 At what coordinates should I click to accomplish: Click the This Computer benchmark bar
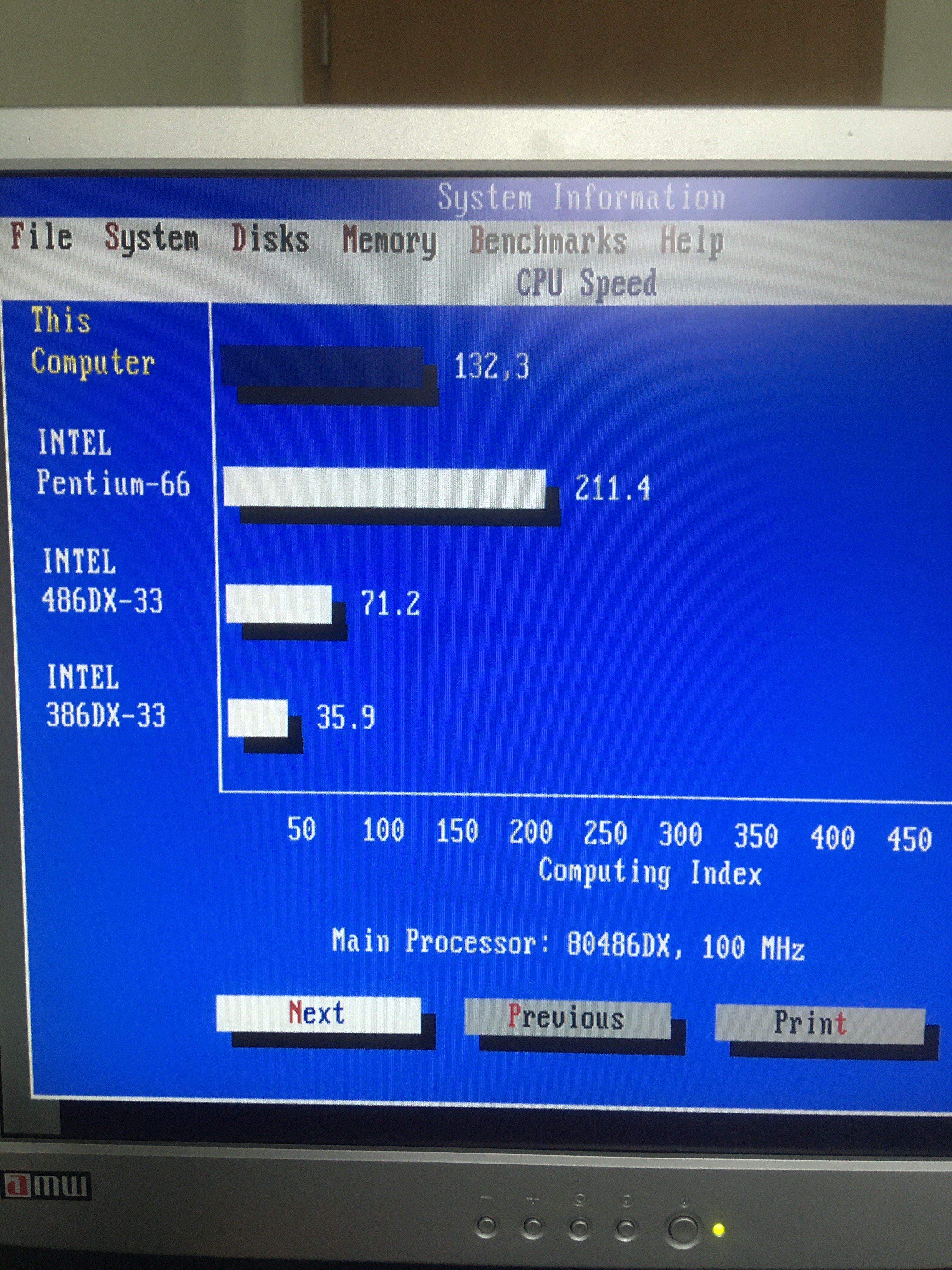click(x=323, y=366)
